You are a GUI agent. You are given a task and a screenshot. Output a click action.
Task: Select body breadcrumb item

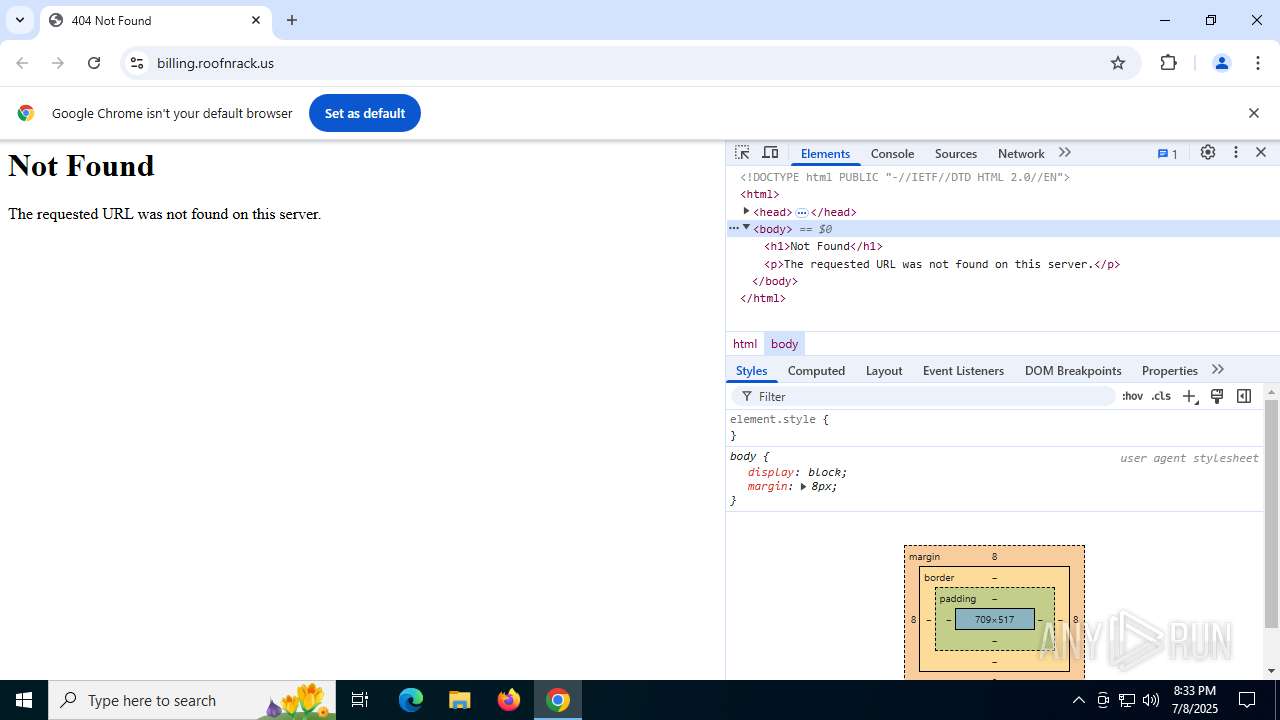(x=784, y=344)
